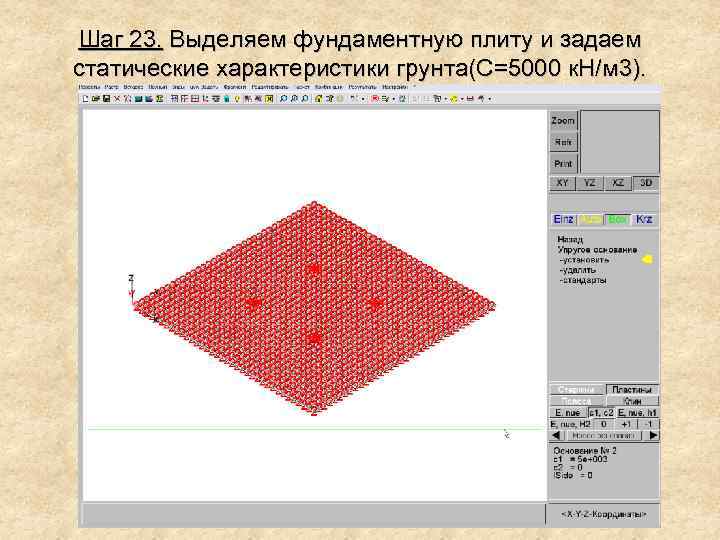Choose the -стандарты option

(583, 280)
